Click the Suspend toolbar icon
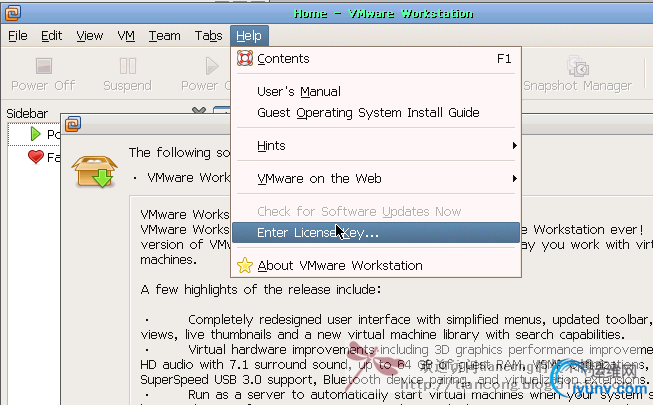 click(x=127, y=66)
